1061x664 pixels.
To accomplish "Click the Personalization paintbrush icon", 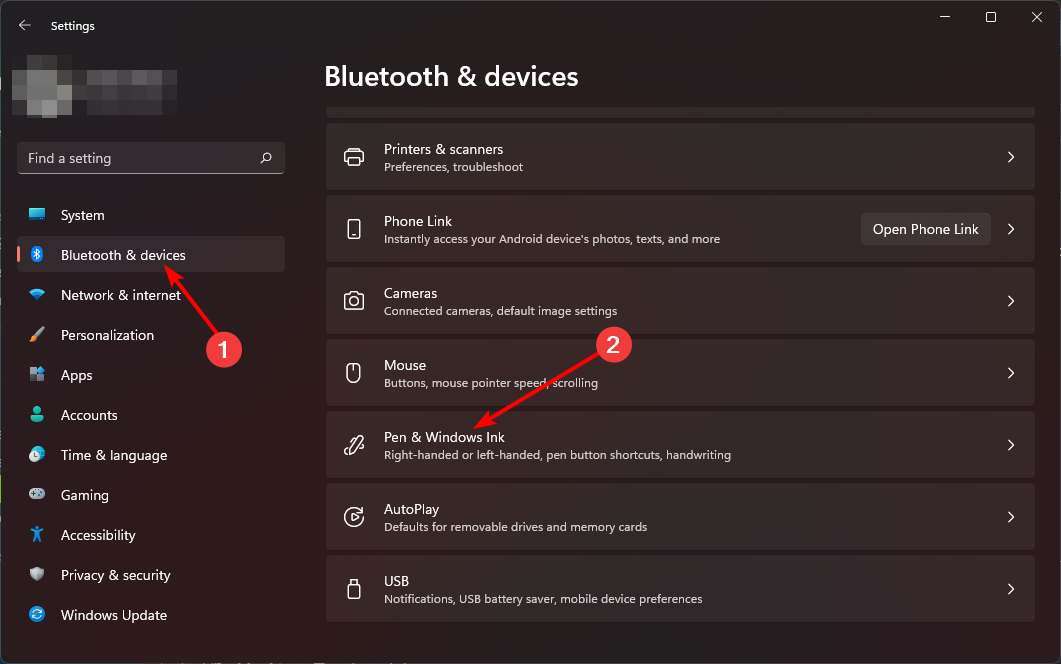I will (x=37, y=335).
